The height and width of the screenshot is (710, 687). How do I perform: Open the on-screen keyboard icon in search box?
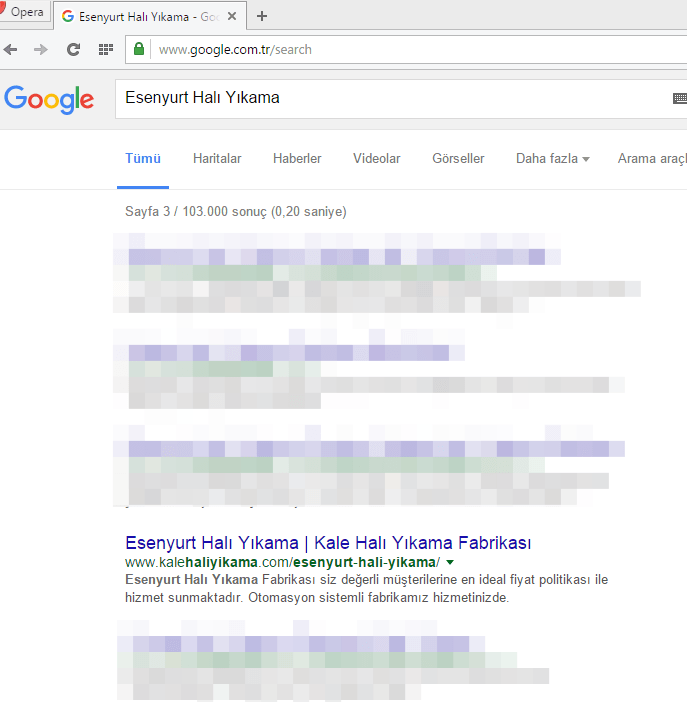(680, 98)
